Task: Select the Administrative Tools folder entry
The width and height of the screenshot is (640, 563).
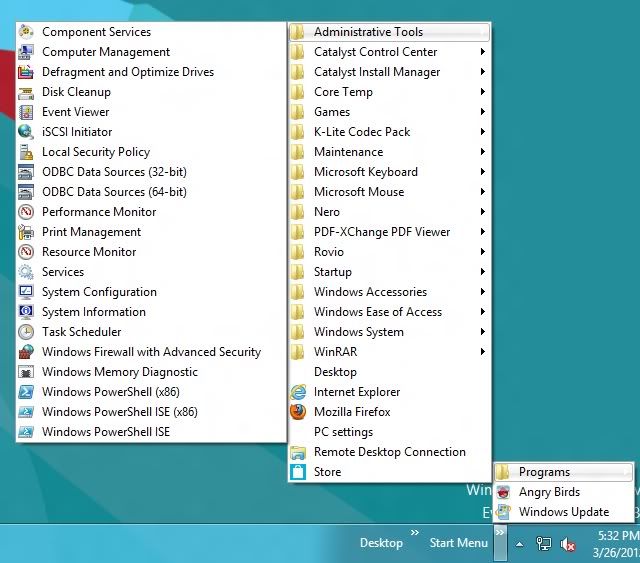Action: (389, 32)
